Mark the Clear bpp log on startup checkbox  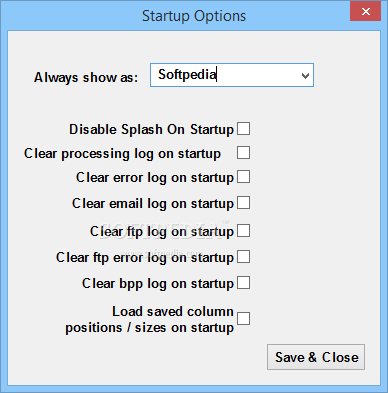click(243, 283)
